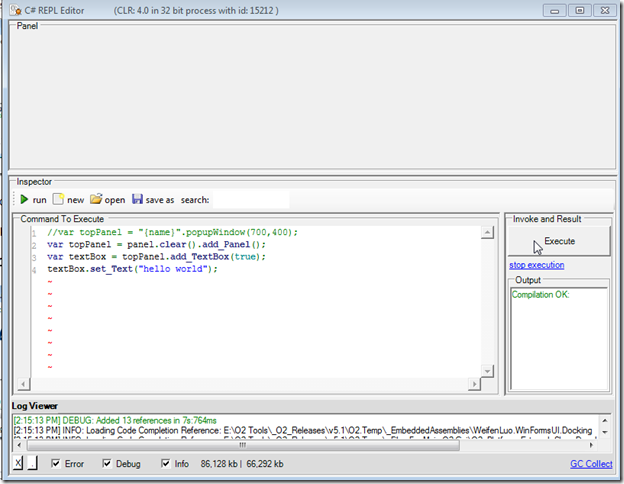624x484 pixels.
Task: Click the 'new' toolbar label
Action: [x=76, y=200]
